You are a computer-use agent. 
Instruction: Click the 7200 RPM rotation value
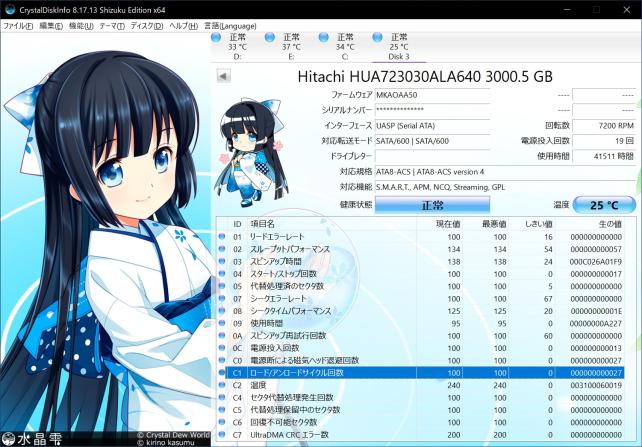pyautogui.click(x=604, y=126)
